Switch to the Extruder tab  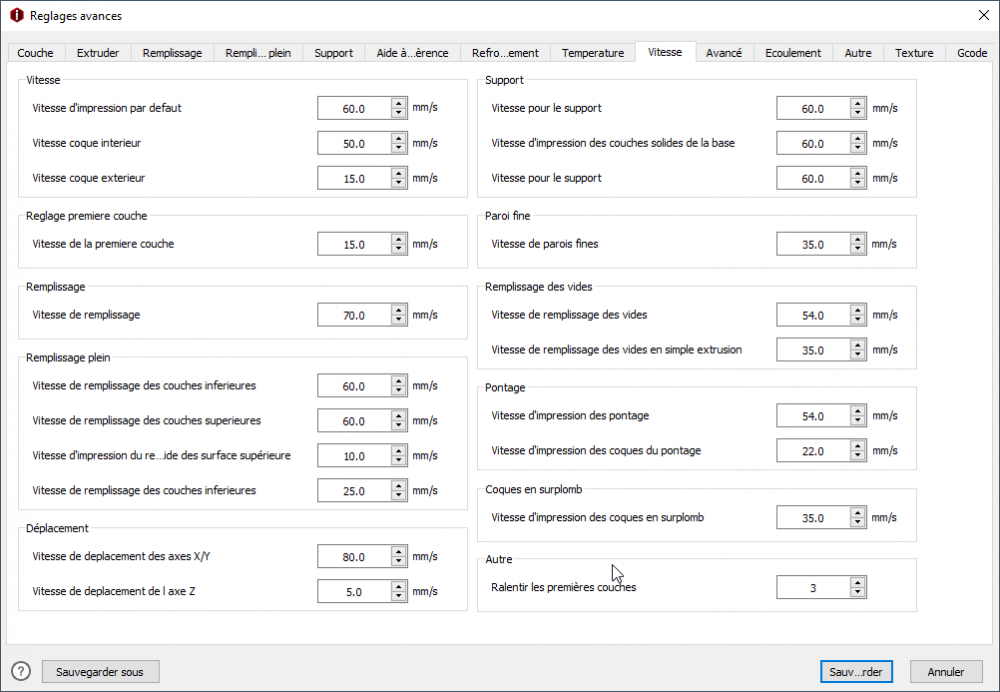pos(97,53)
